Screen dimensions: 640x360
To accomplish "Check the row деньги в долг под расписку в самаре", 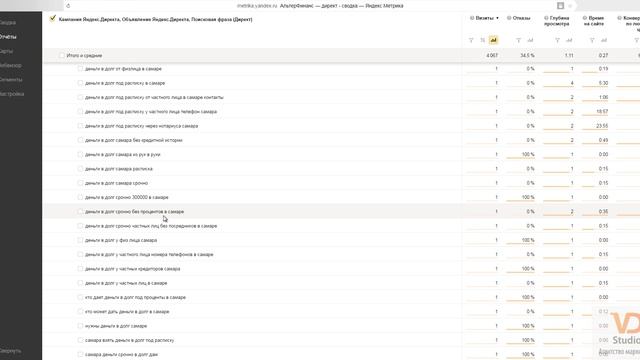I will pyautogui.click(x=80, y=83).
